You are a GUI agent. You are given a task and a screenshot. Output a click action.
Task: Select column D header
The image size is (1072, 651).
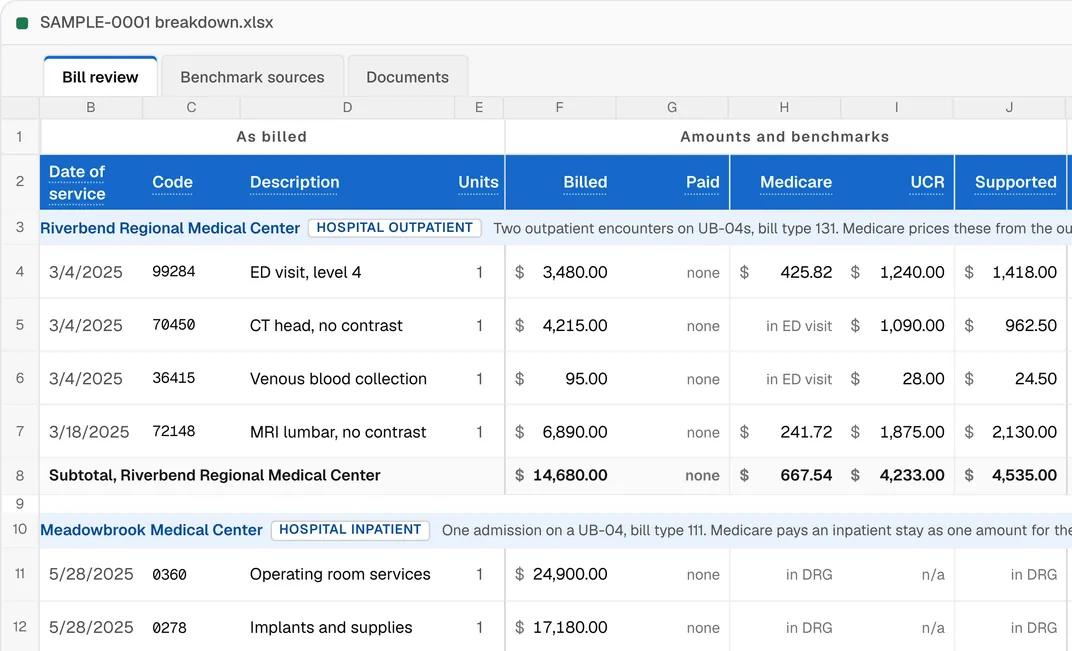point(347,107)
